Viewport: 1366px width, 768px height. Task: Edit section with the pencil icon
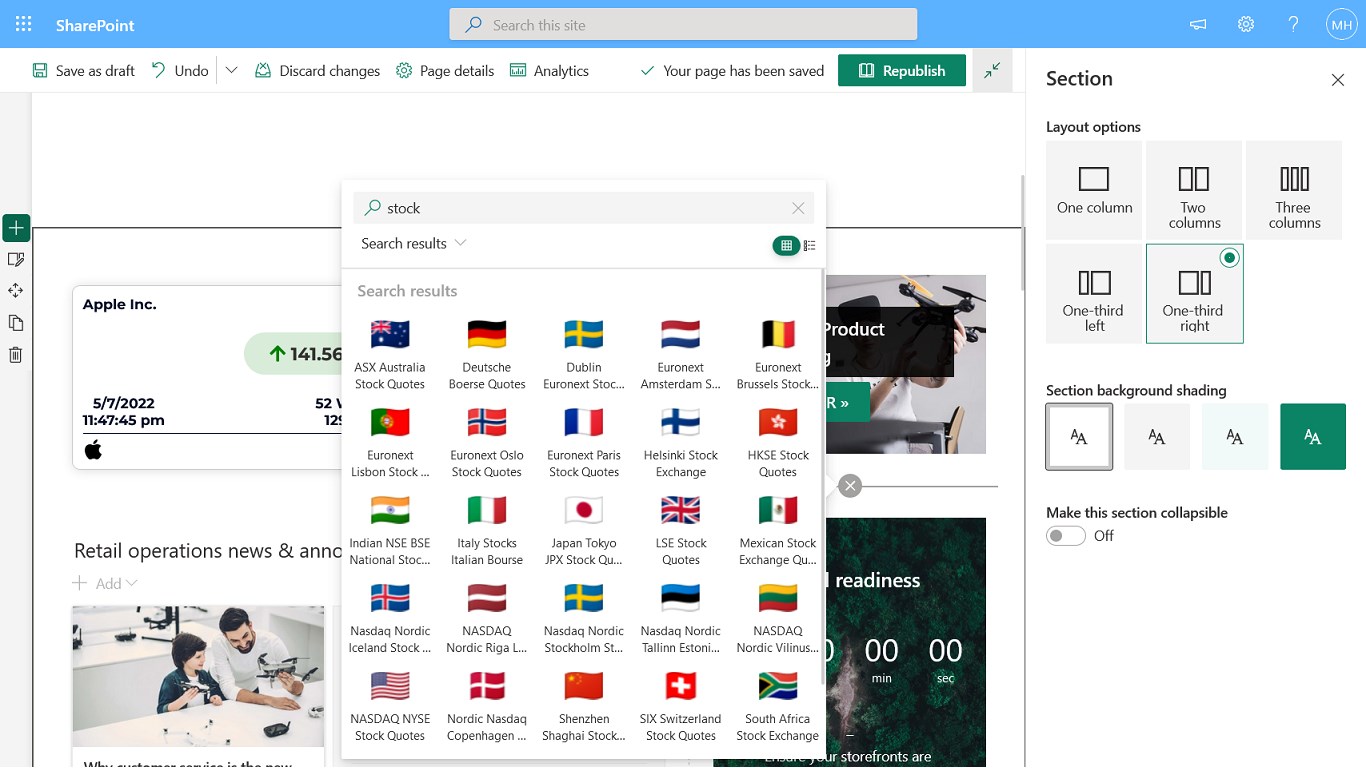point(15,259)
